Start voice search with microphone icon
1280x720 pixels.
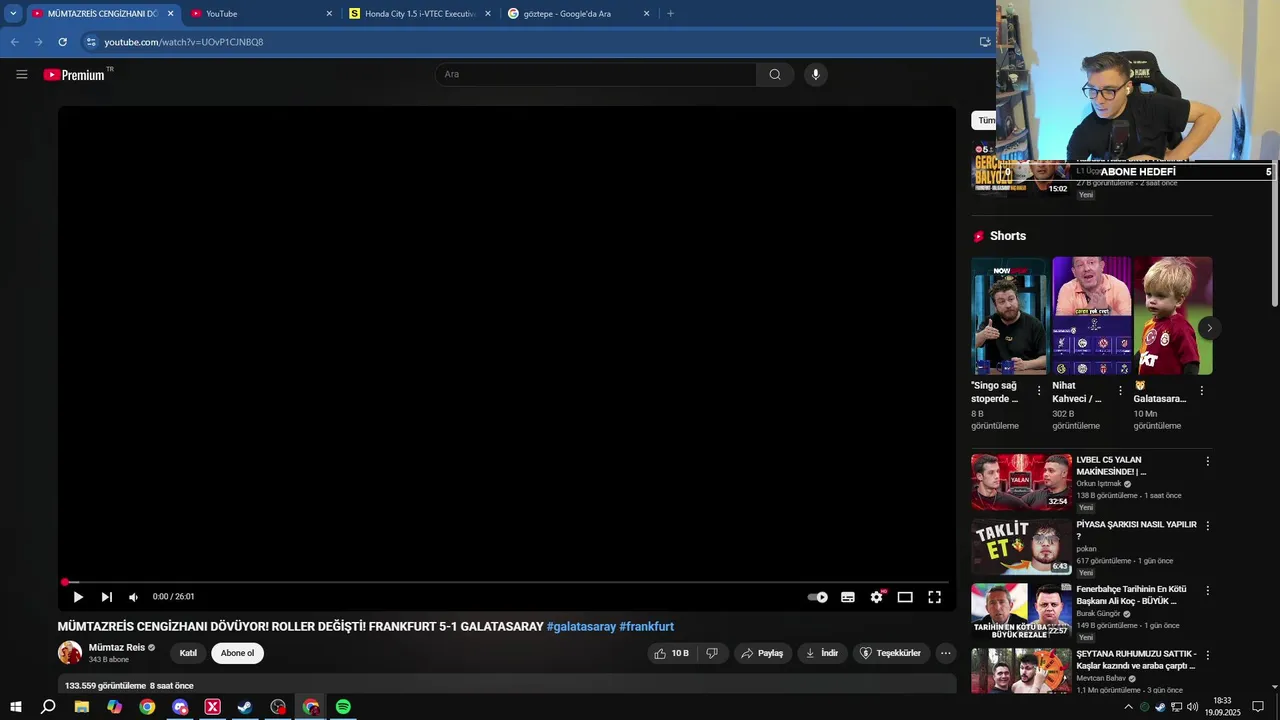(816, 74)
